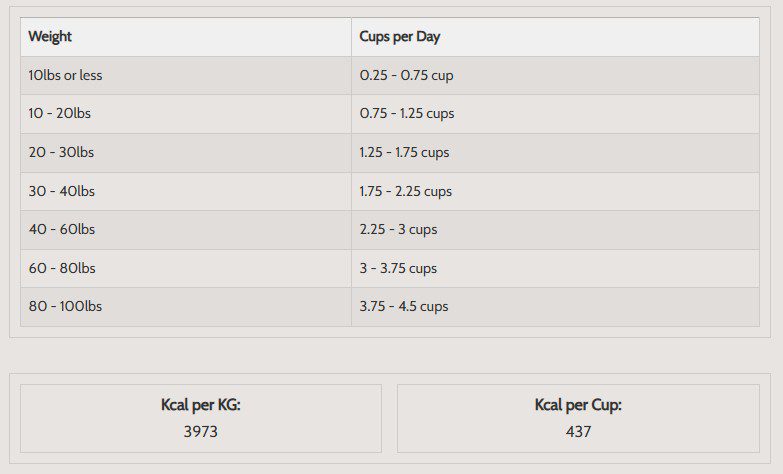Screen dimensions: 783x474
Task: Click the Kcal per KG label
Action: coord(201,405)
